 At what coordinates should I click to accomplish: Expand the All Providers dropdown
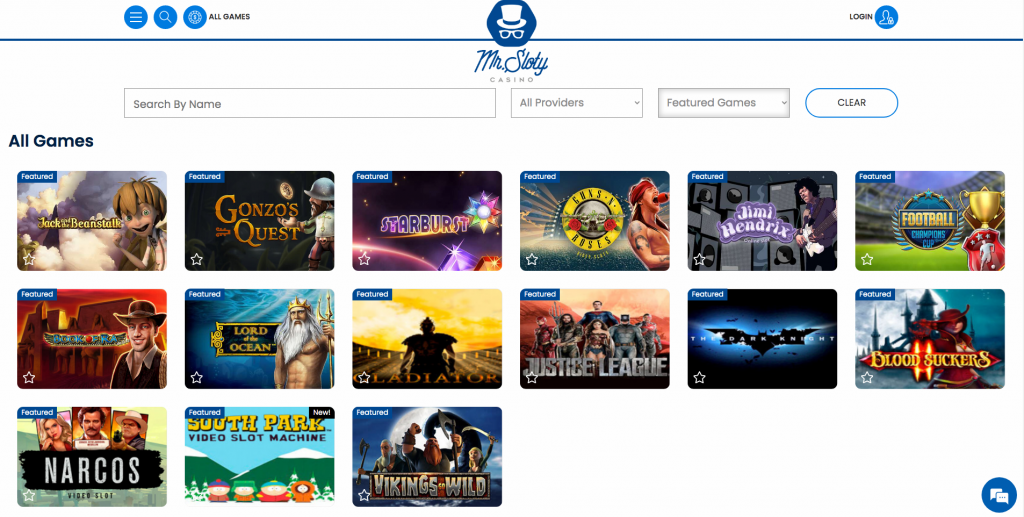click(x=577, y=103)
